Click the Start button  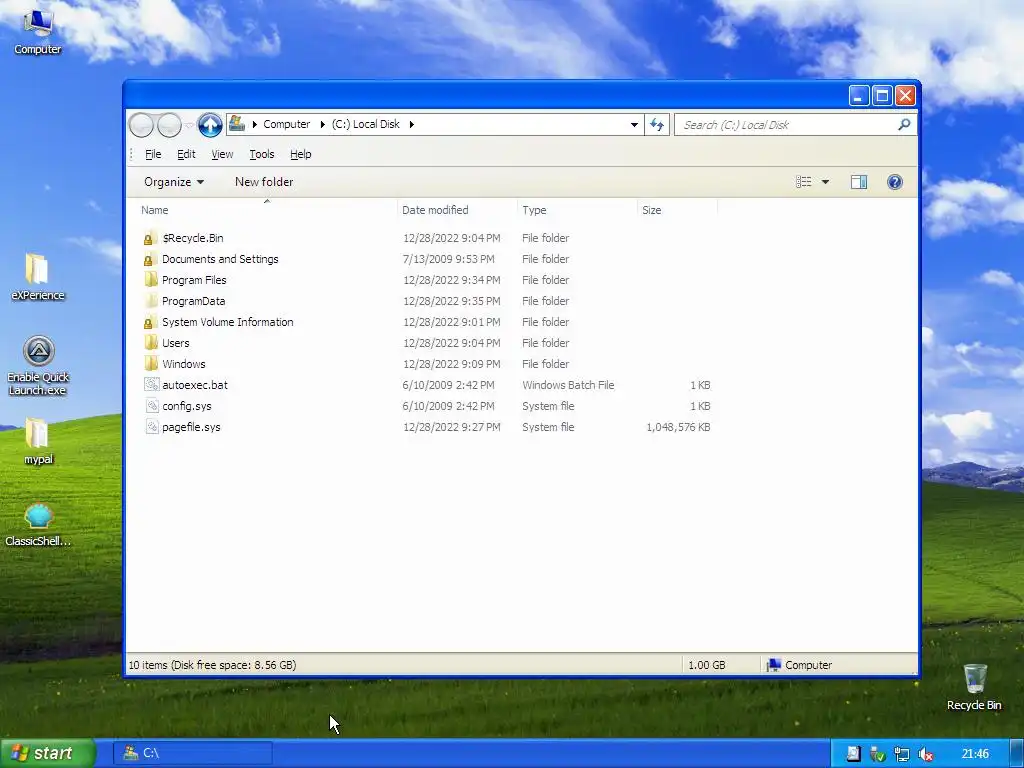click(x=48, y=754)
